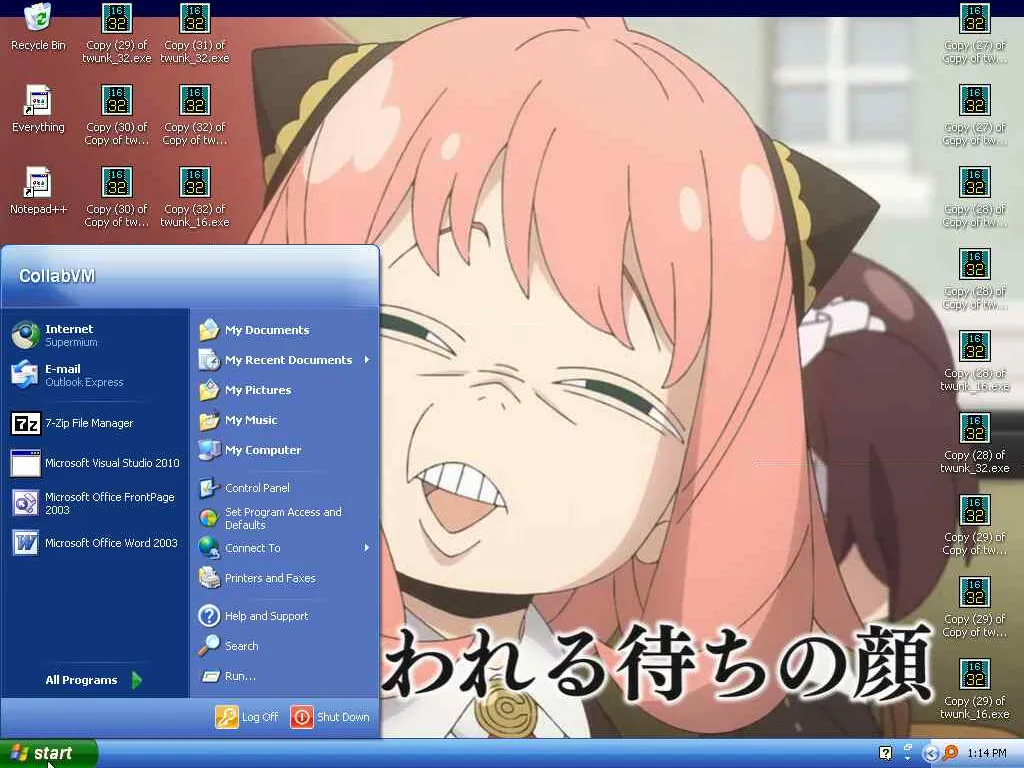Click the Log Off button
This screenshot has height=768, width=1024.
coord(247,717)
